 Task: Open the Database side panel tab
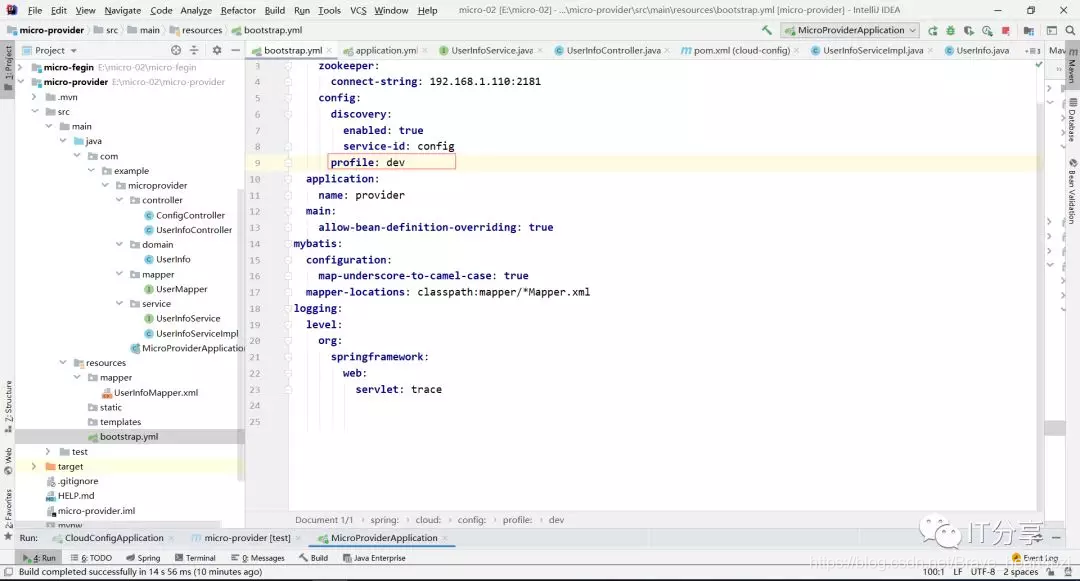[x=1072, y=120]
